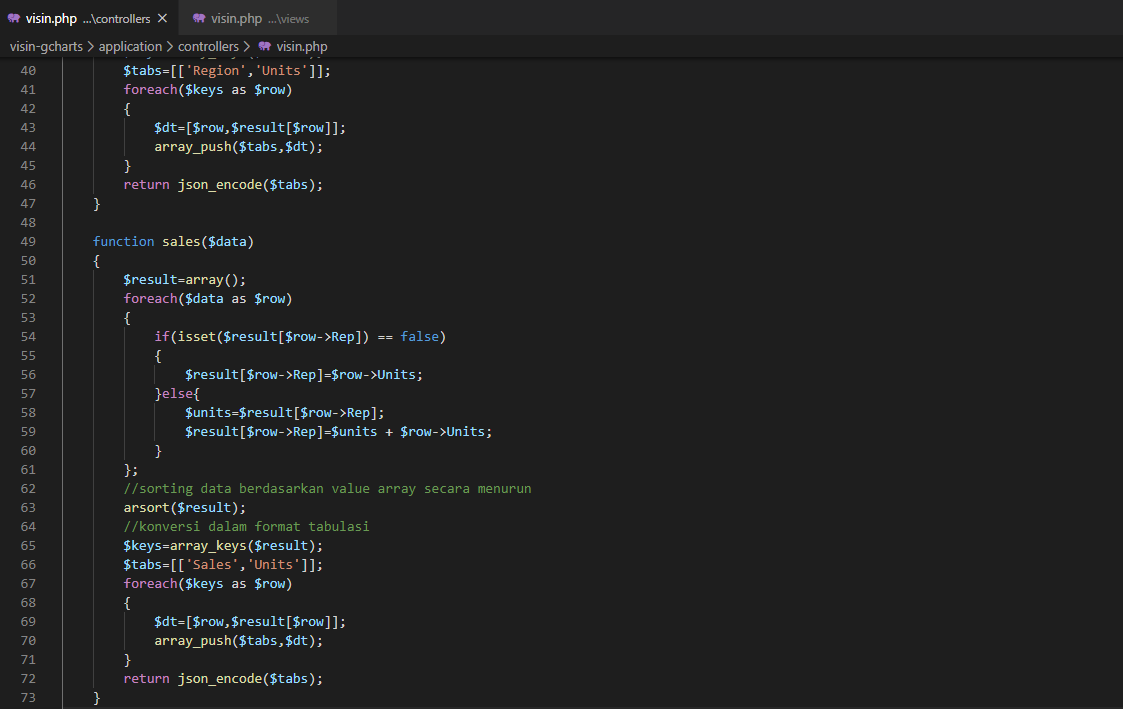The image size is (1123, 709).
Task: Click the arsort($result) statement
Action: [185, 508]
